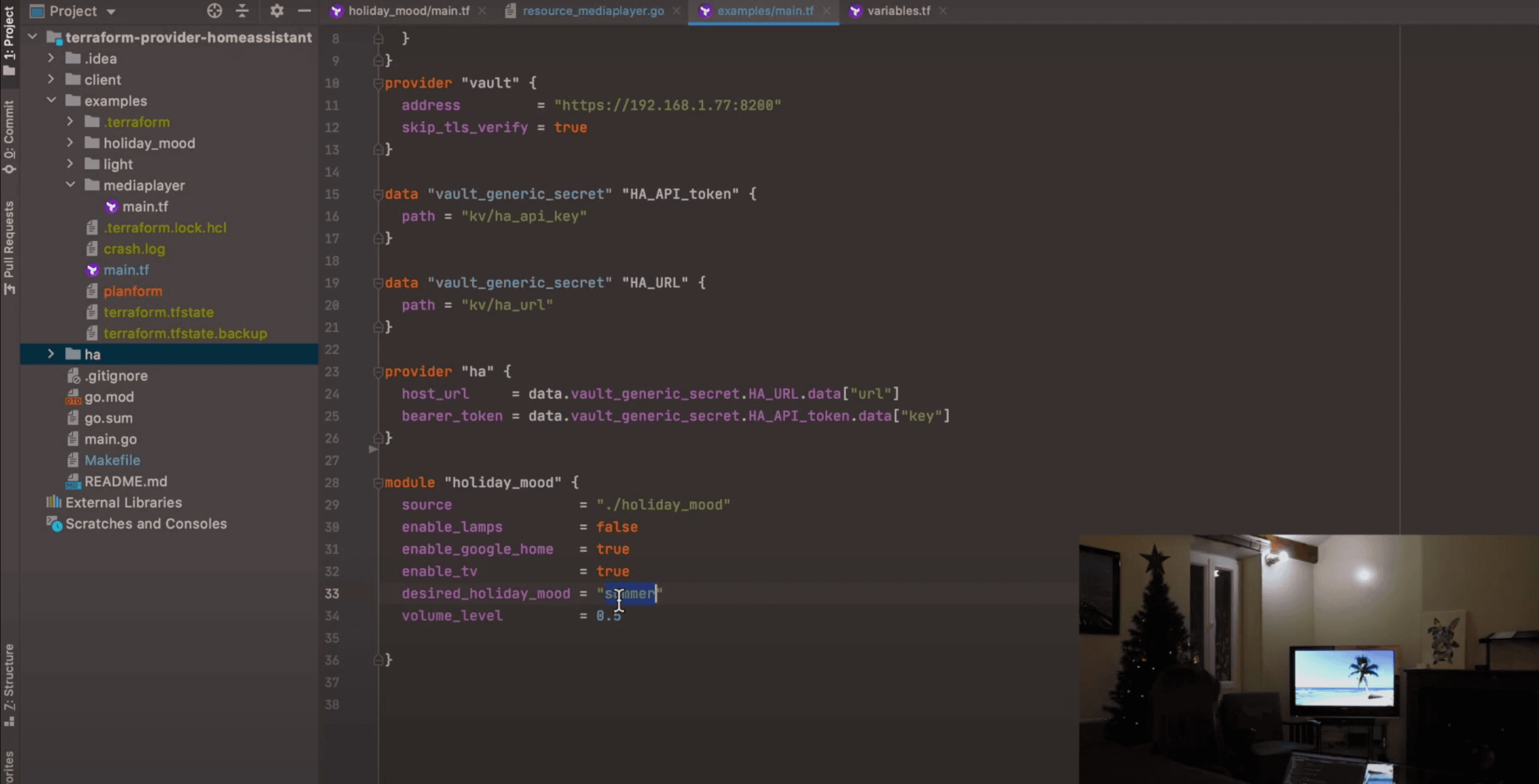Click the locate/select opened file crosshair icon
1539x784 pixels.
point(214,11)
